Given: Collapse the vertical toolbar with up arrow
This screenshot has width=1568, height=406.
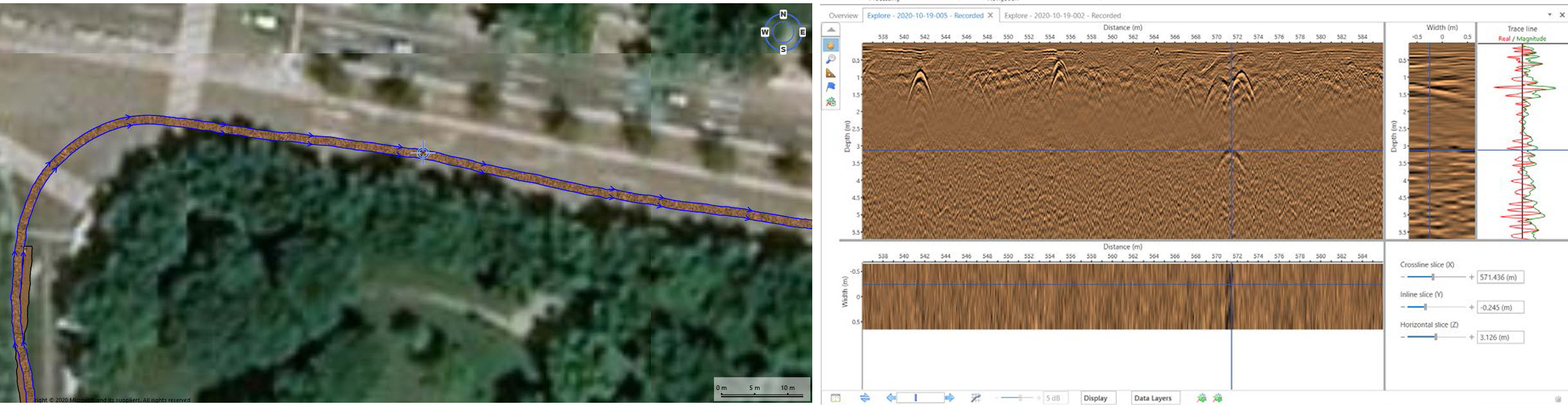Looking at the screenshot, I should tap(831, 30).
